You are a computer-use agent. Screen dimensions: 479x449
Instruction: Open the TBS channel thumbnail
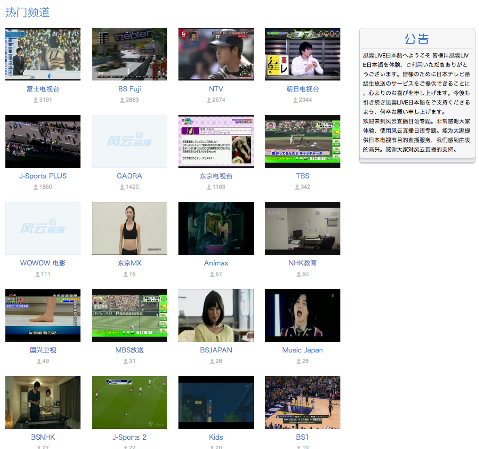click(x=303, y=141)
